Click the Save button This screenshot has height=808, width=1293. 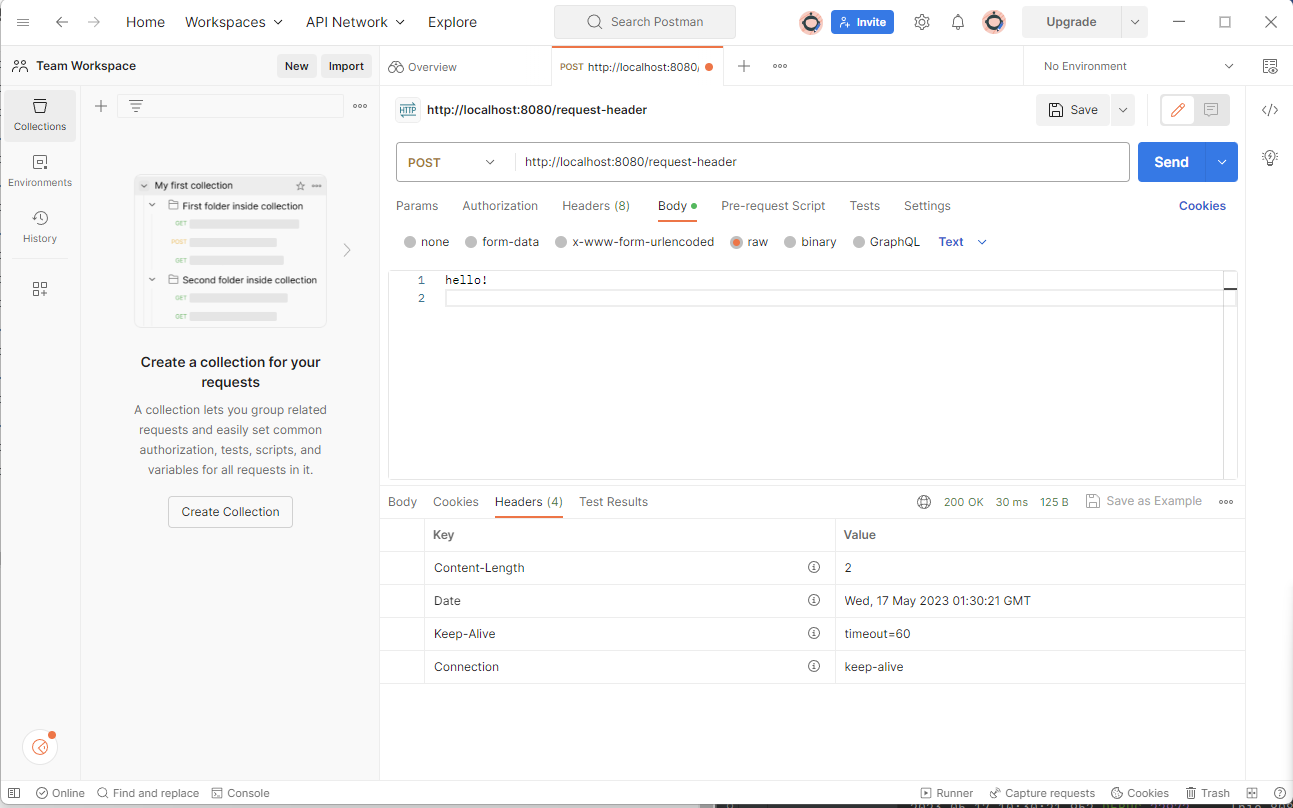1073,110
